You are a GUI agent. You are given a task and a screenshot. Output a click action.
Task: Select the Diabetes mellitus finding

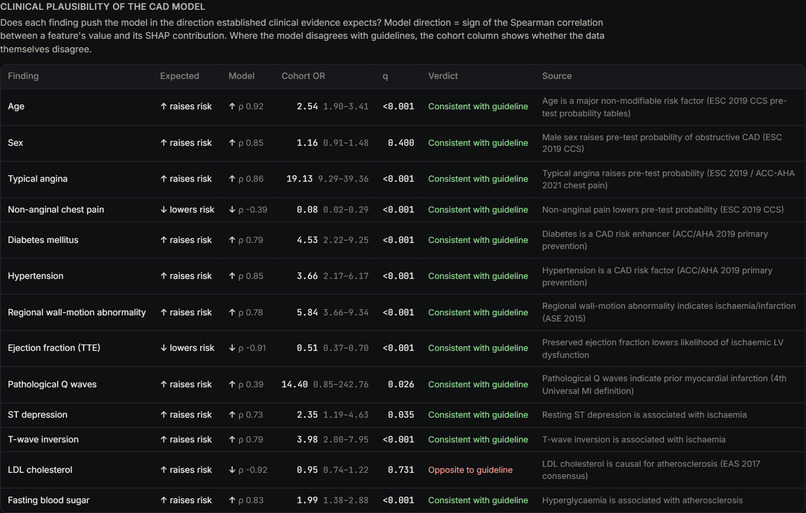coord(43,240)
